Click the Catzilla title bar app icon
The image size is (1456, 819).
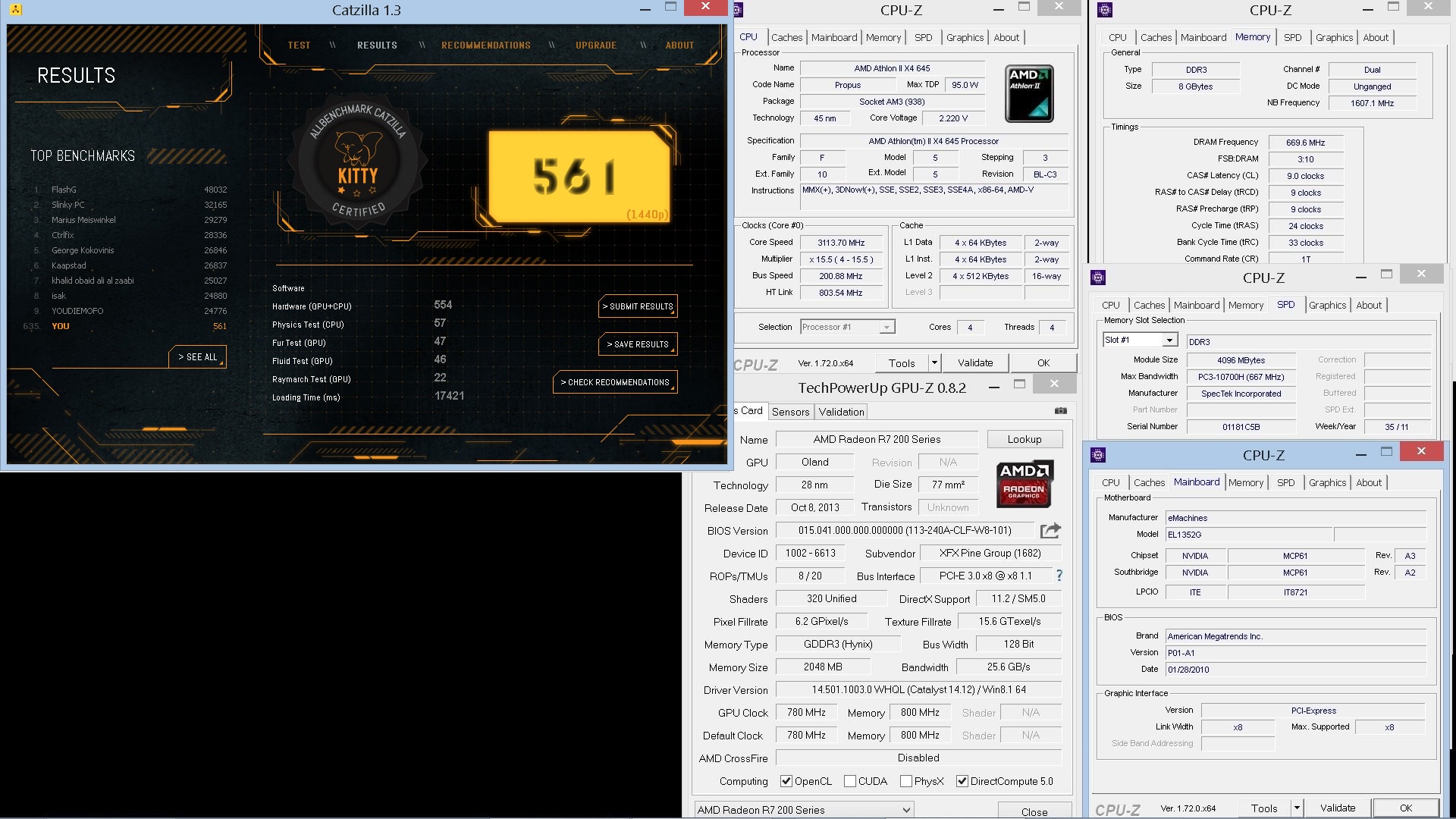coord(16,10)
